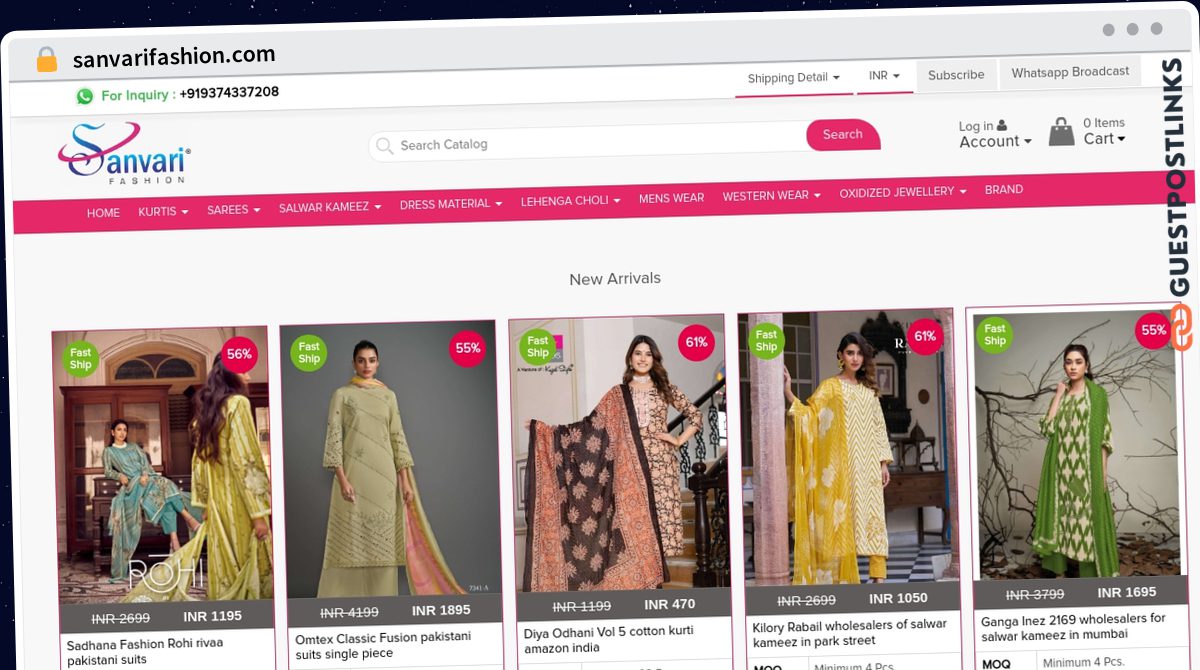Open the Mens Wear category
This screenshot has height=670, width=1200.
coord(671,198)
